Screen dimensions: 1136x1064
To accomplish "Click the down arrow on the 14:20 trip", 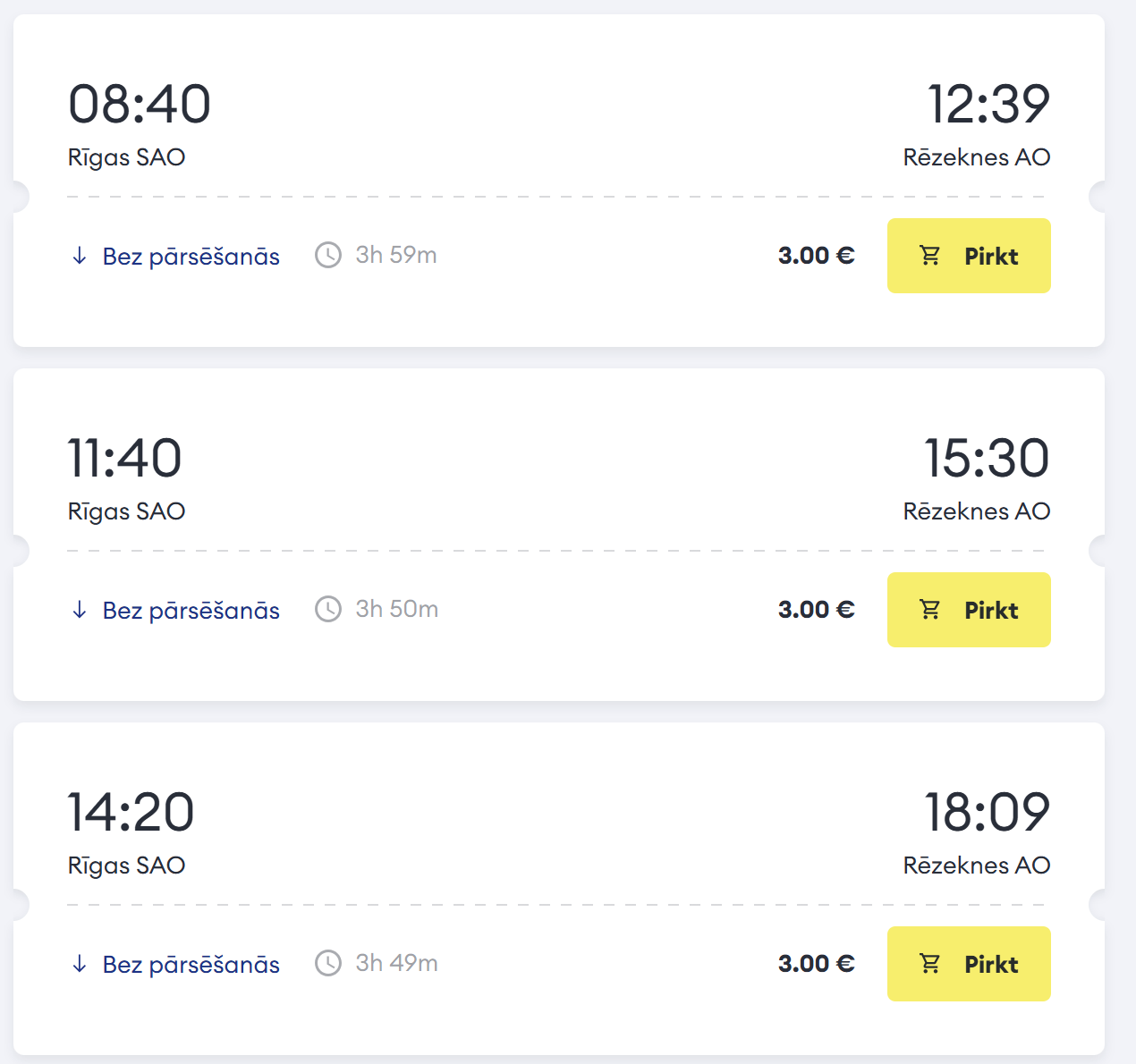I will (80, 964).
